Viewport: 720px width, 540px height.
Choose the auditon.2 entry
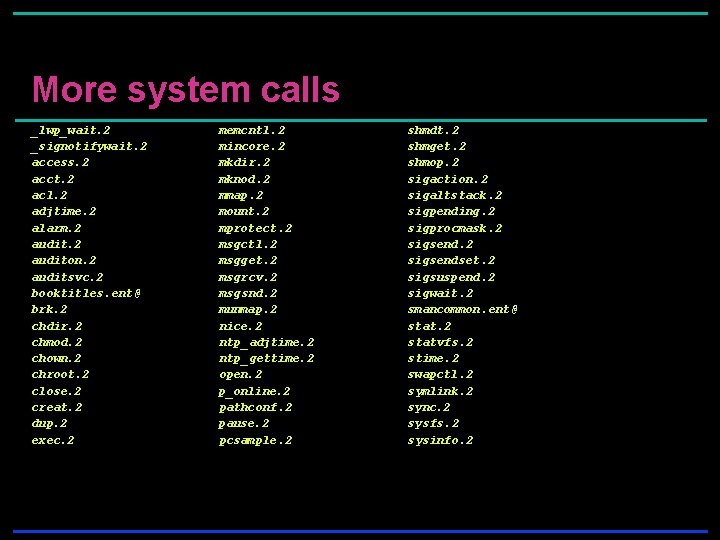[64, 260]
